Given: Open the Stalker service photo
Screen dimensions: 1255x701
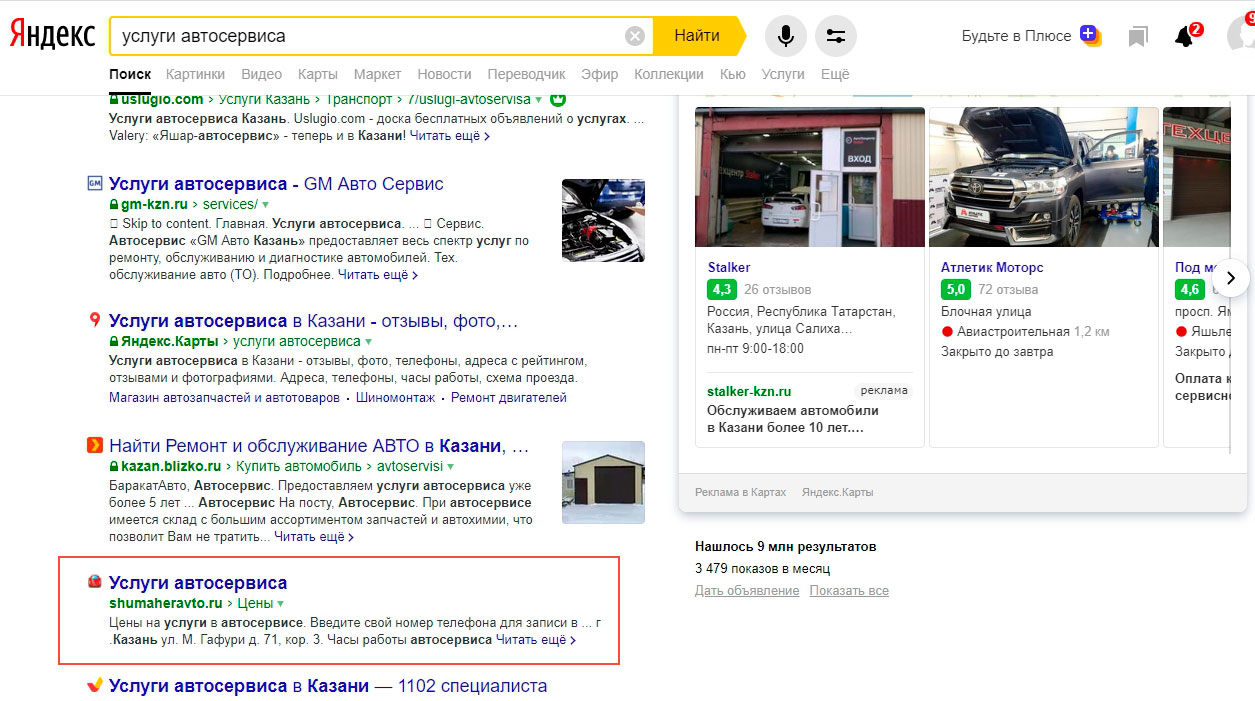Looking at the screenshot, I should [810, 176].
